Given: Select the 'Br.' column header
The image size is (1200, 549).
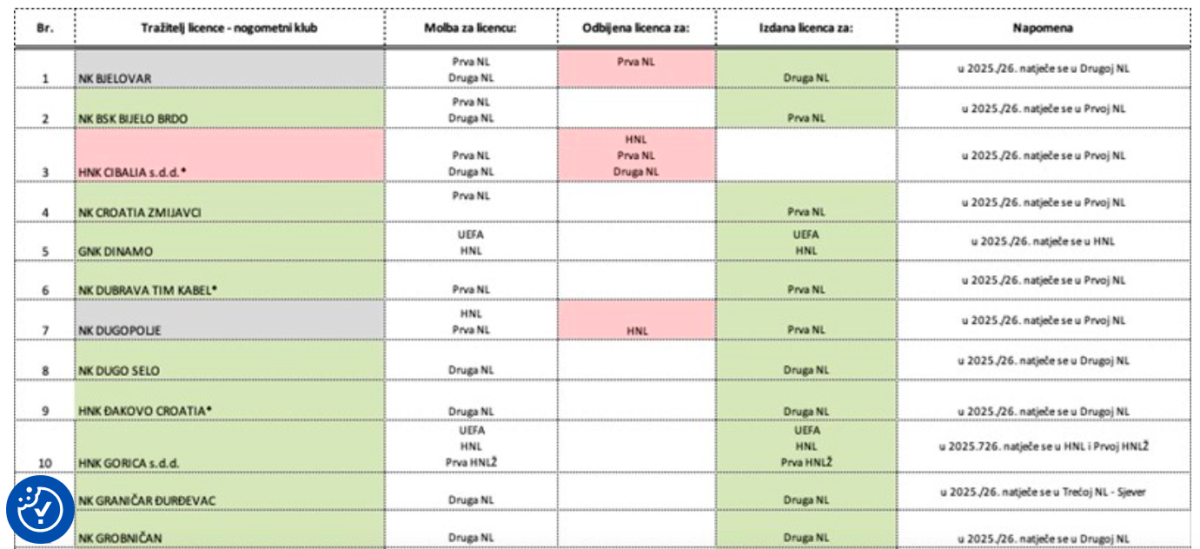Looking at the screenshot, I should click(44, 28).
